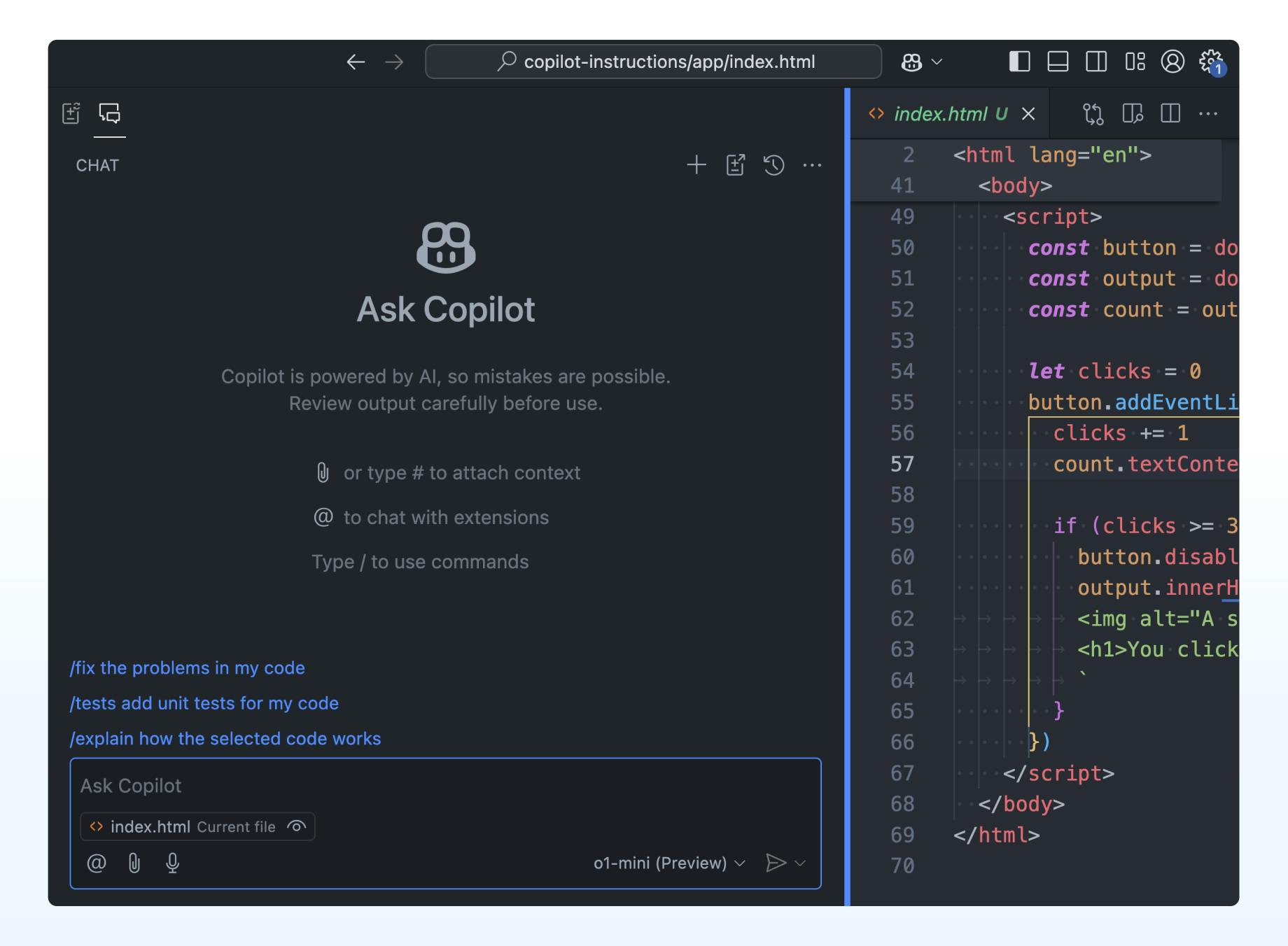Click the paperclip attach context hint icon
The width and height of the screenshot is (1288, 946).
pyautogui.click(x=323, y=472)
